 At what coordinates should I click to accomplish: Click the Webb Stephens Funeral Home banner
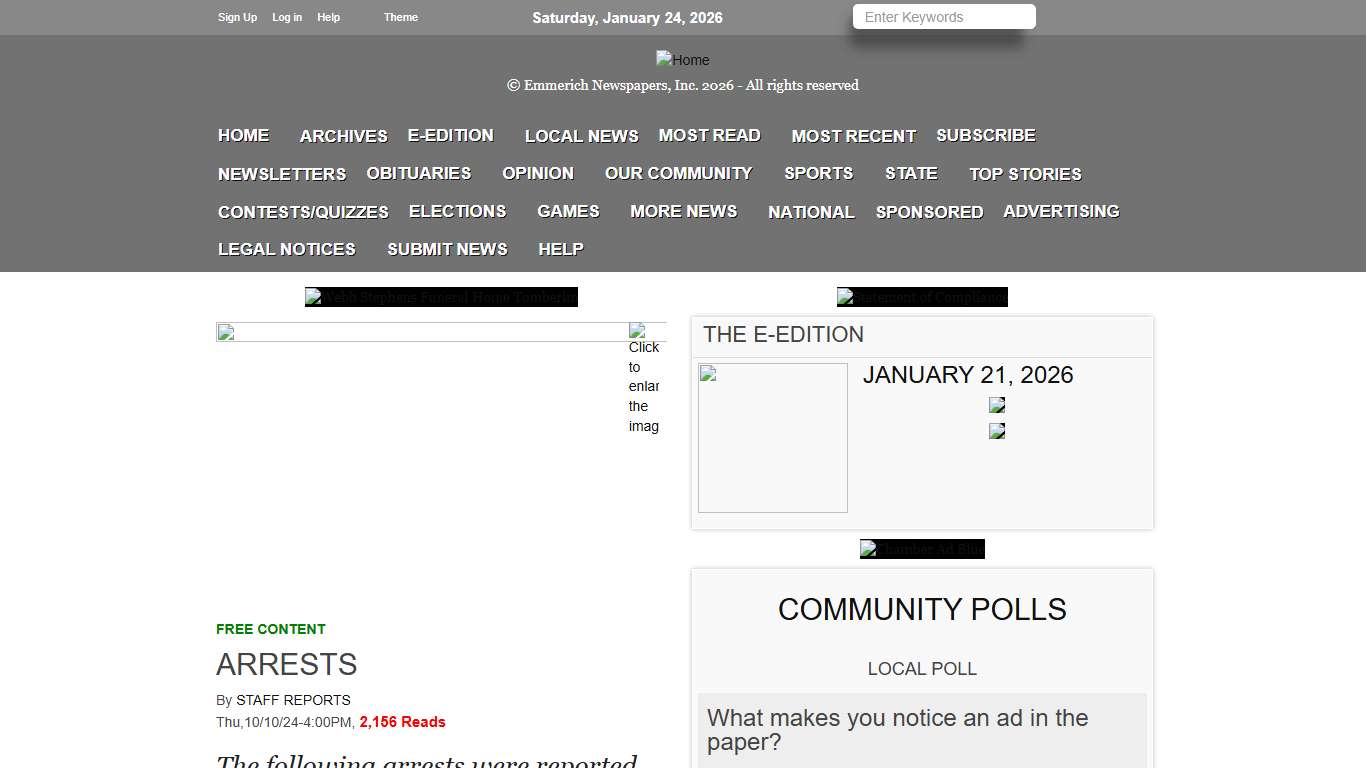(441, 297)
